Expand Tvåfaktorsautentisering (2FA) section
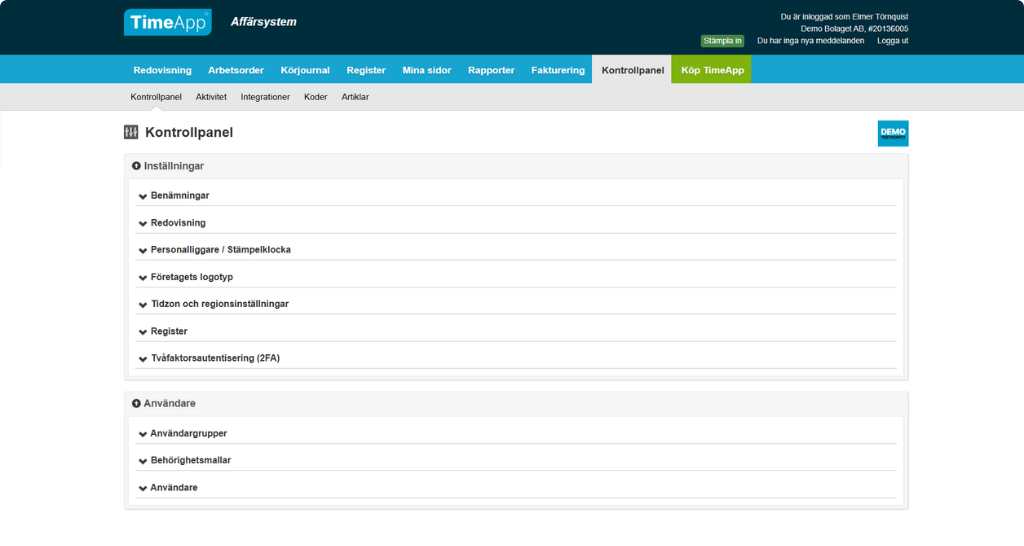The width and height of the screenshot is (1024, 546). coord(215,358)
